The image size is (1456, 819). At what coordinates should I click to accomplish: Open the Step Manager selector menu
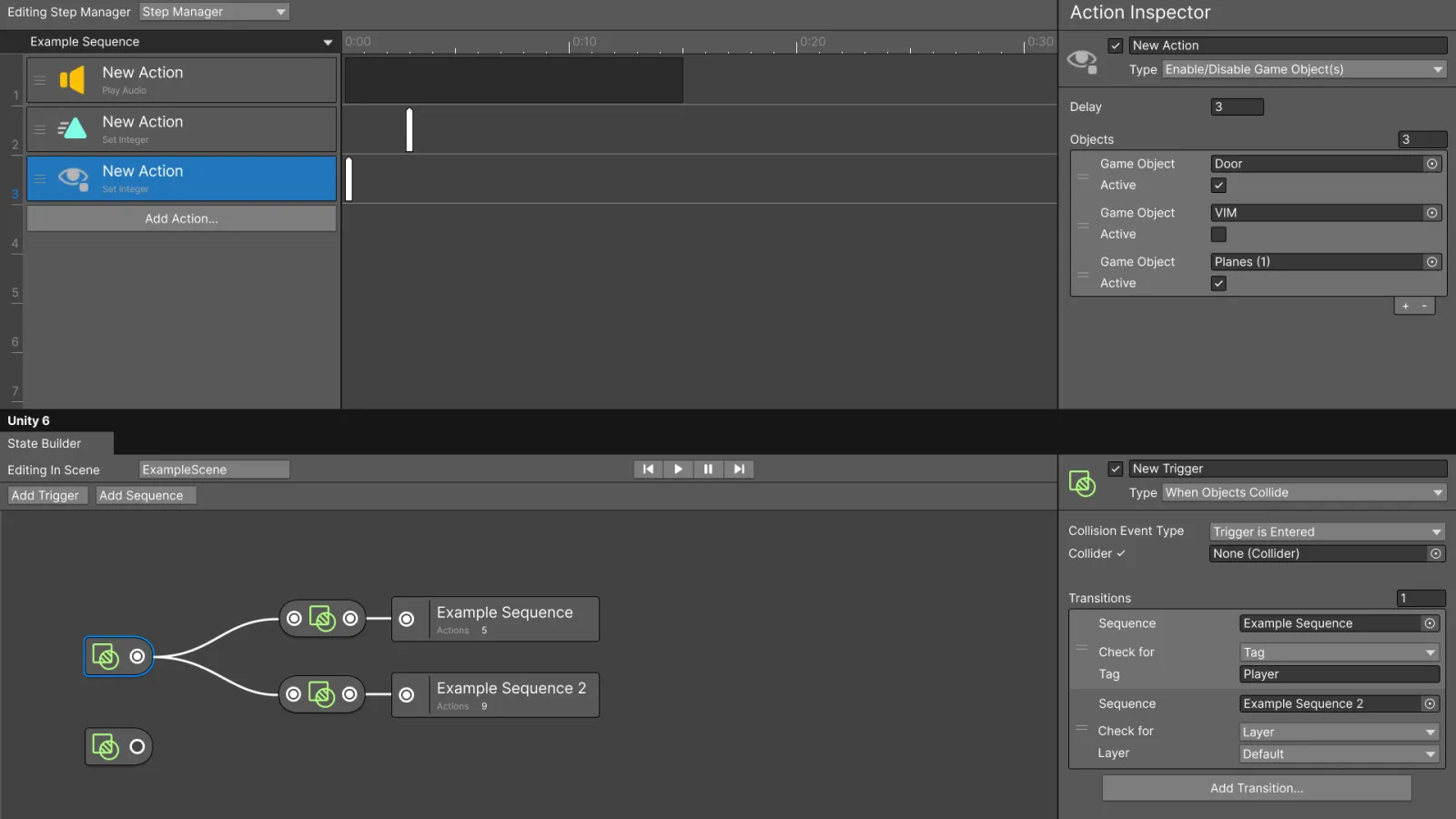point(215,12)
